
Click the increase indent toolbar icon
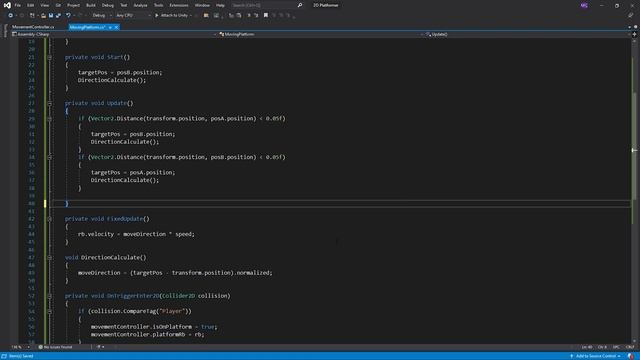pyautogui.click(x=239, y=15)
